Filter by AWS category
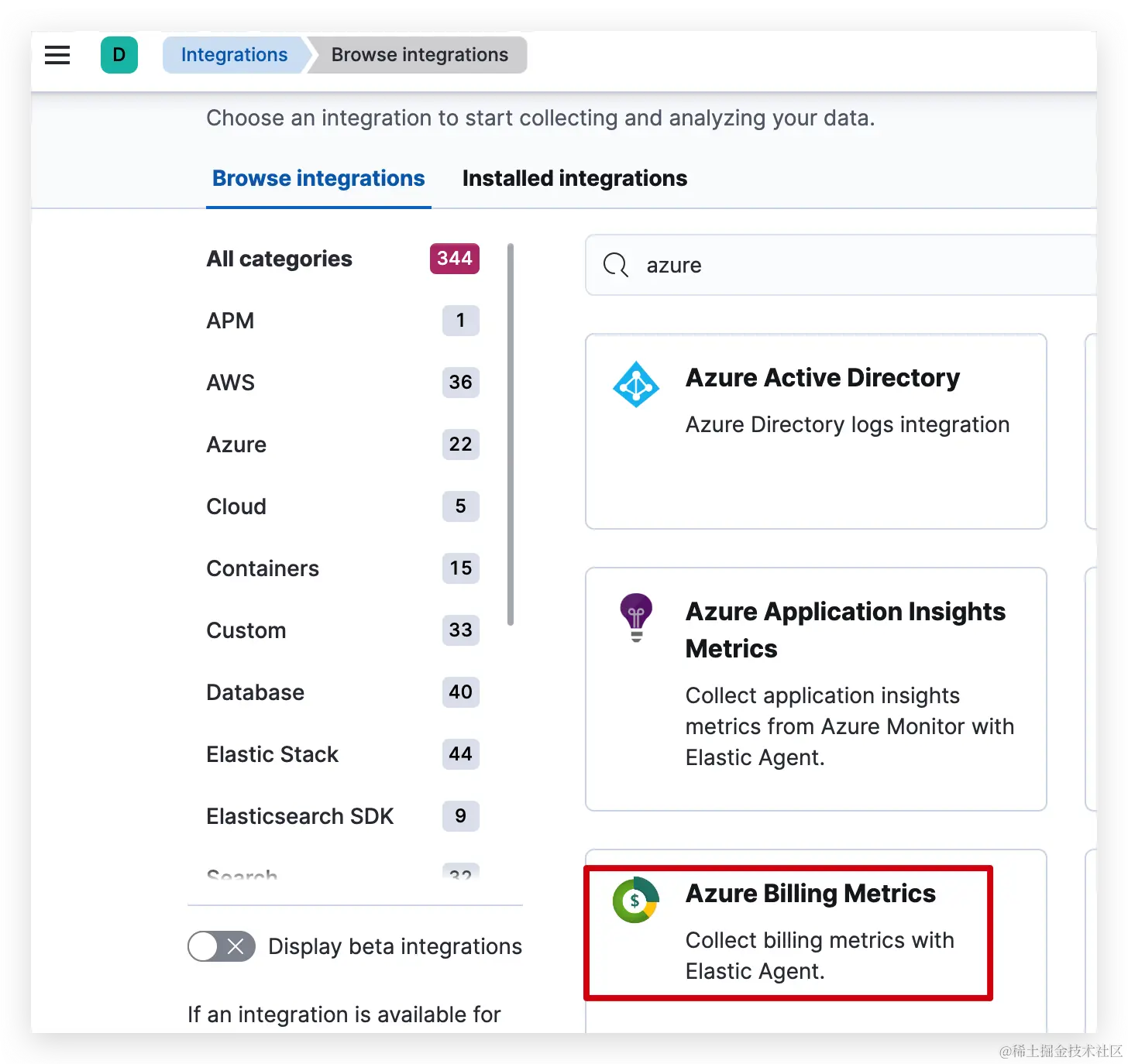The image size is (1128, 1064). 342,383
